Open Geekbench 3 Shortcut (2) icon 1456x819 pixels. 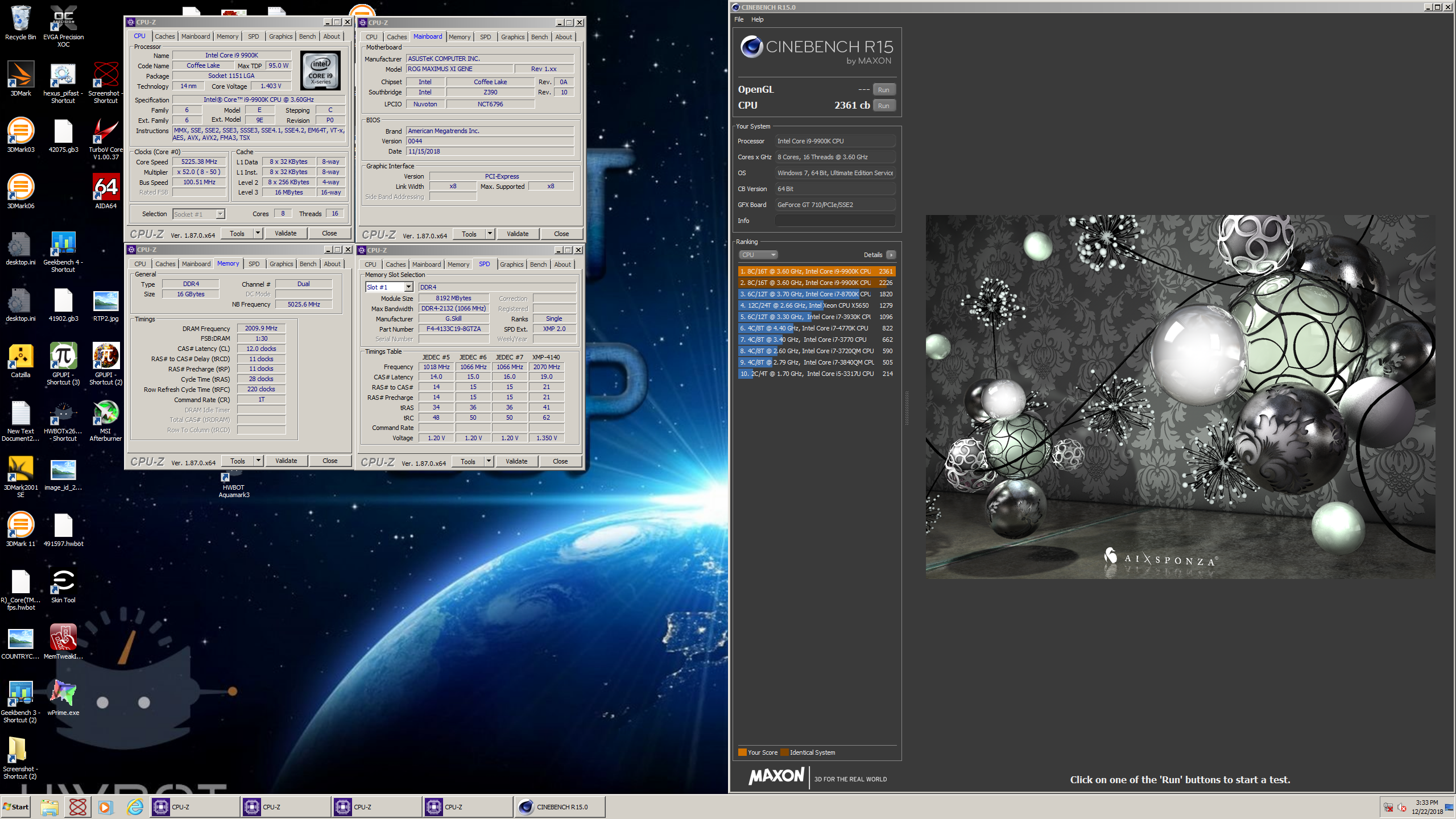[x=20, y=702]
